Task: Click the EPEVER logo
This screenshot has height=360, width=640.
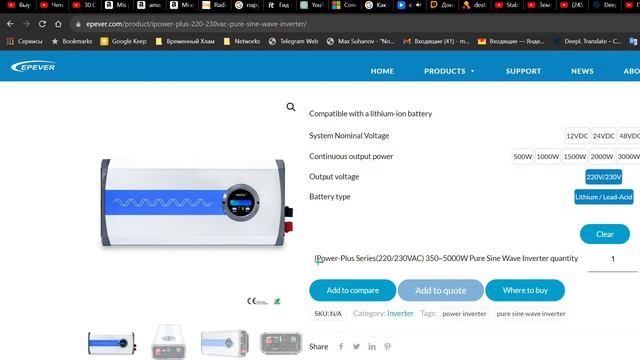Action: coord(33,67)
